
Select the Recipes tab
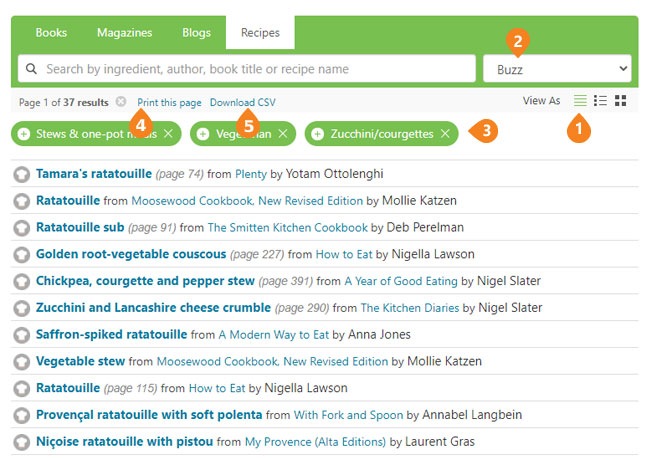point(260,33)
